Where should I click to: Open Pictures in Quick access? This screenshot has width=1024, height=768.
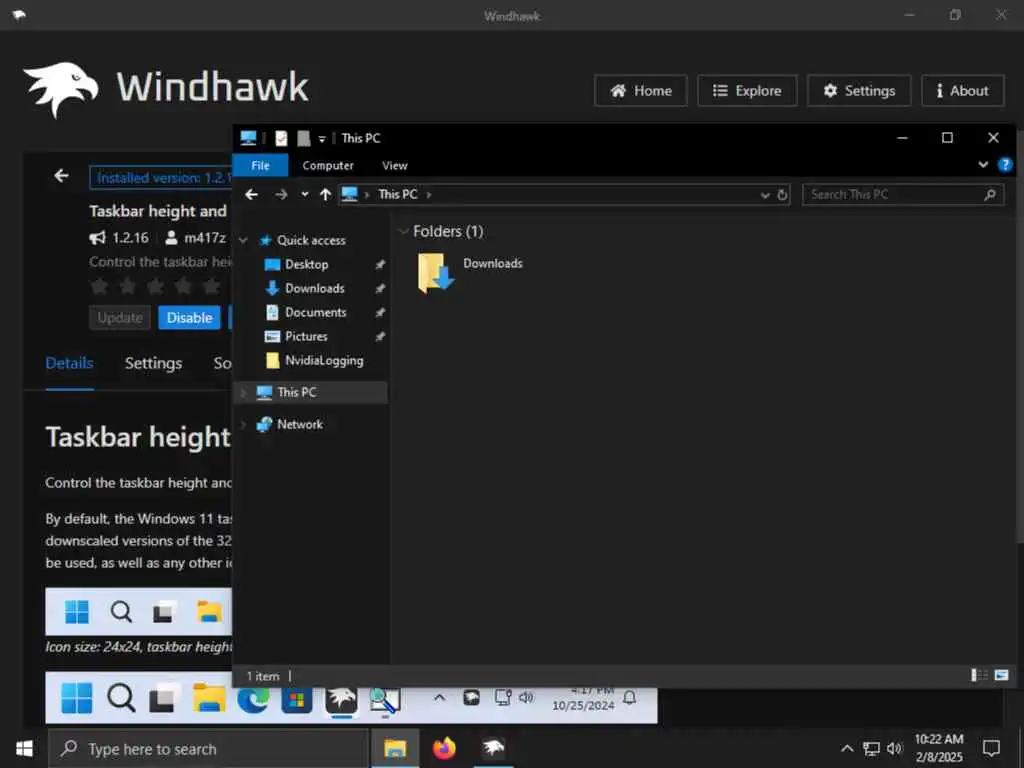(306, 336)
